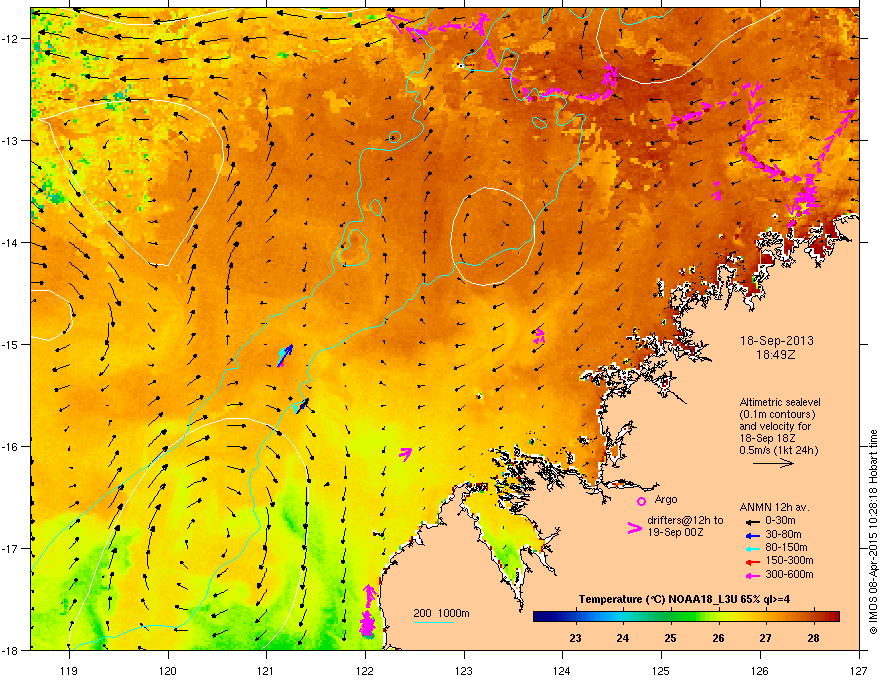This screenshot has height=680, width=880.
Task: Click the small cyan isobath loop near 13S 122.3E
Action: [395, 137]
